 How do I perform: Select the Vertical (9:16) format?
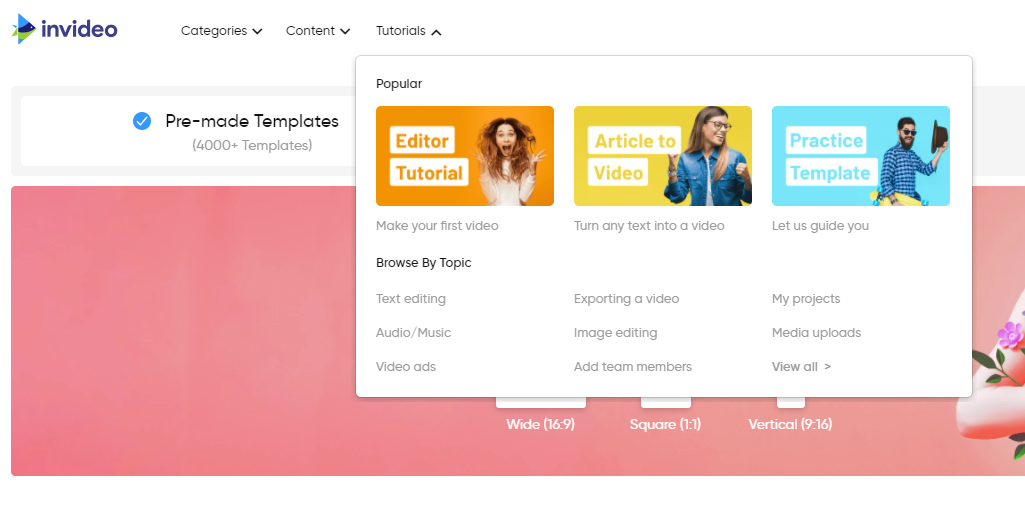click(790, 424)
